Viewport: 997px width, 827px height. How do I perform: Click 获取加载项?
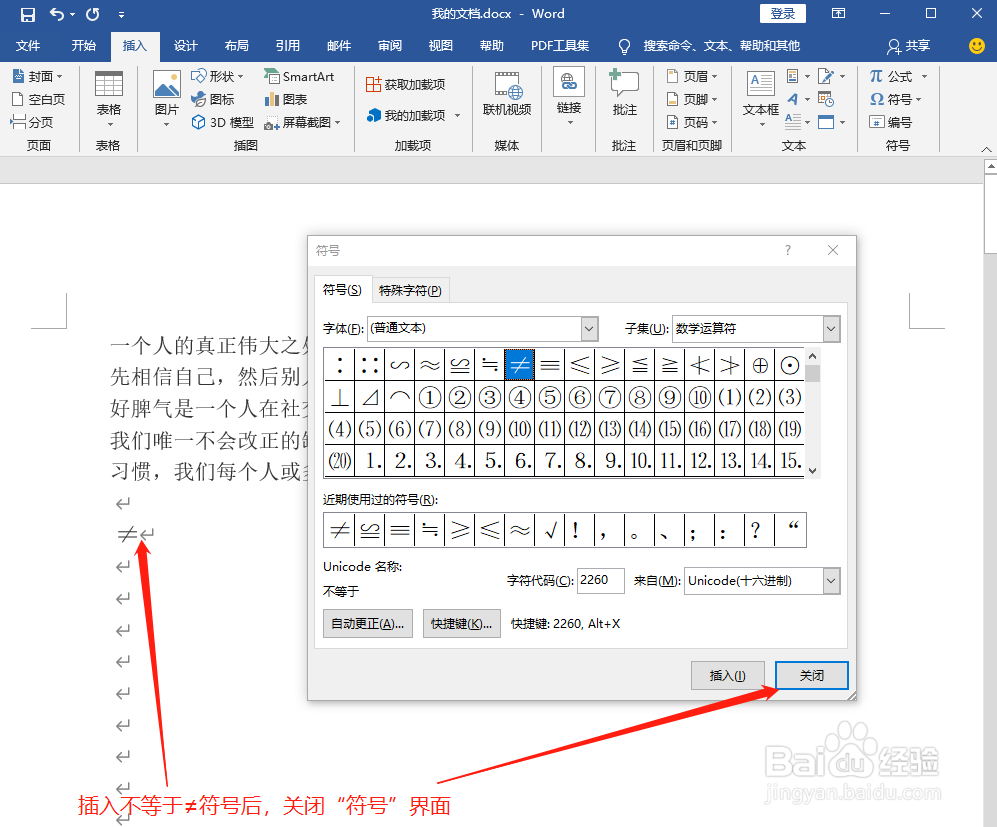point(406,85)
